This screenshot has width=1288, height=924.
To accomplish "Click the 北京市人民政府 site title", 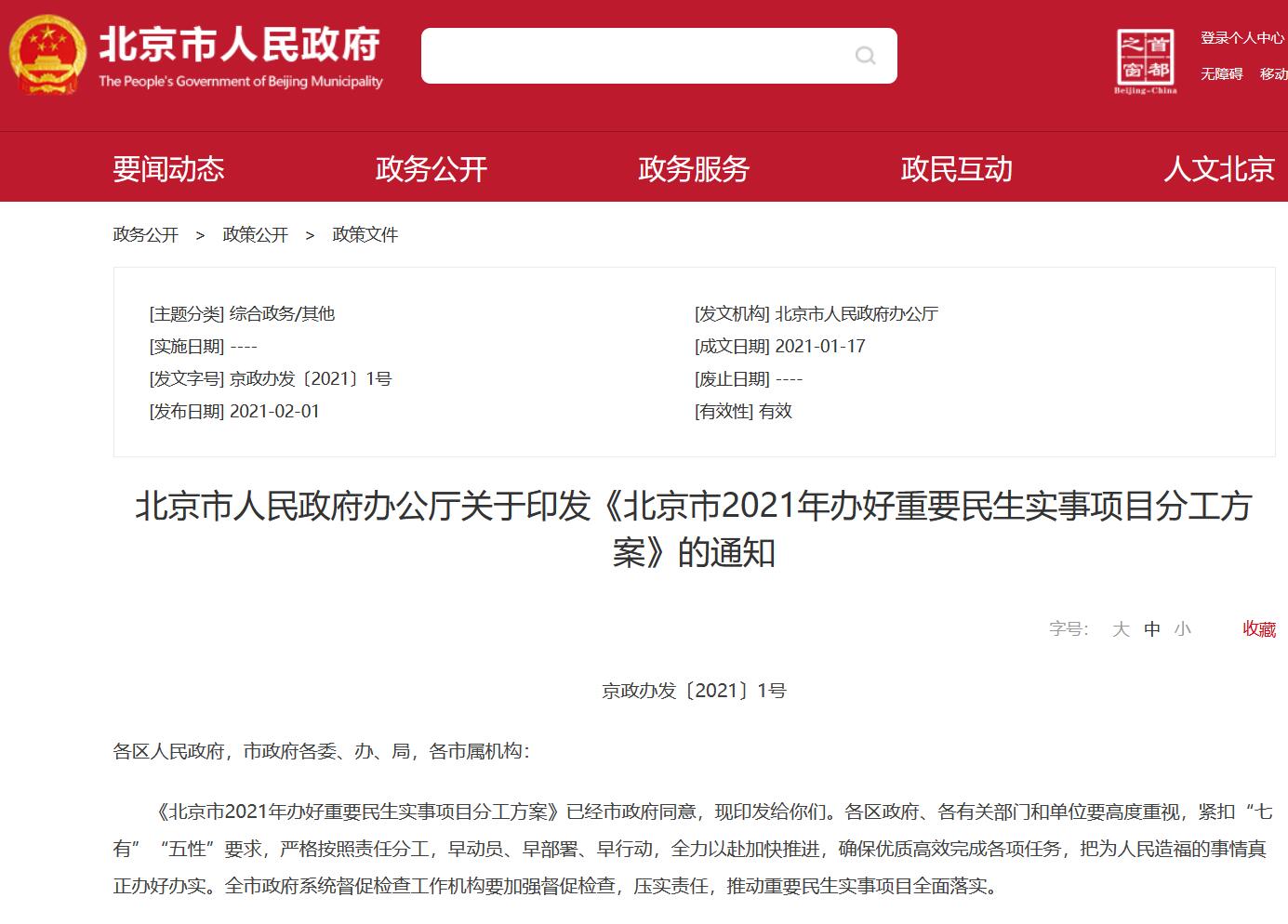I will click(x=240, y=44).
